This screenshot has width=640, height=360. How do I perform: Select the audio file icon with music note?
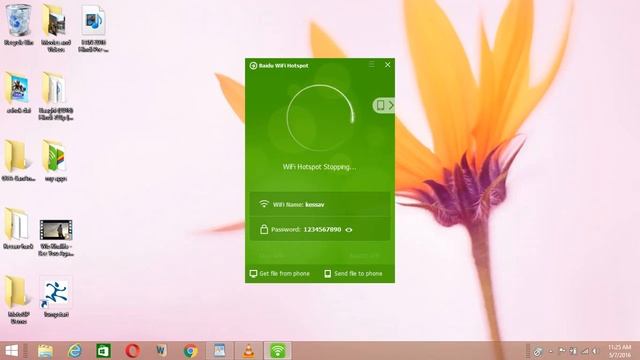pos(93,28)
